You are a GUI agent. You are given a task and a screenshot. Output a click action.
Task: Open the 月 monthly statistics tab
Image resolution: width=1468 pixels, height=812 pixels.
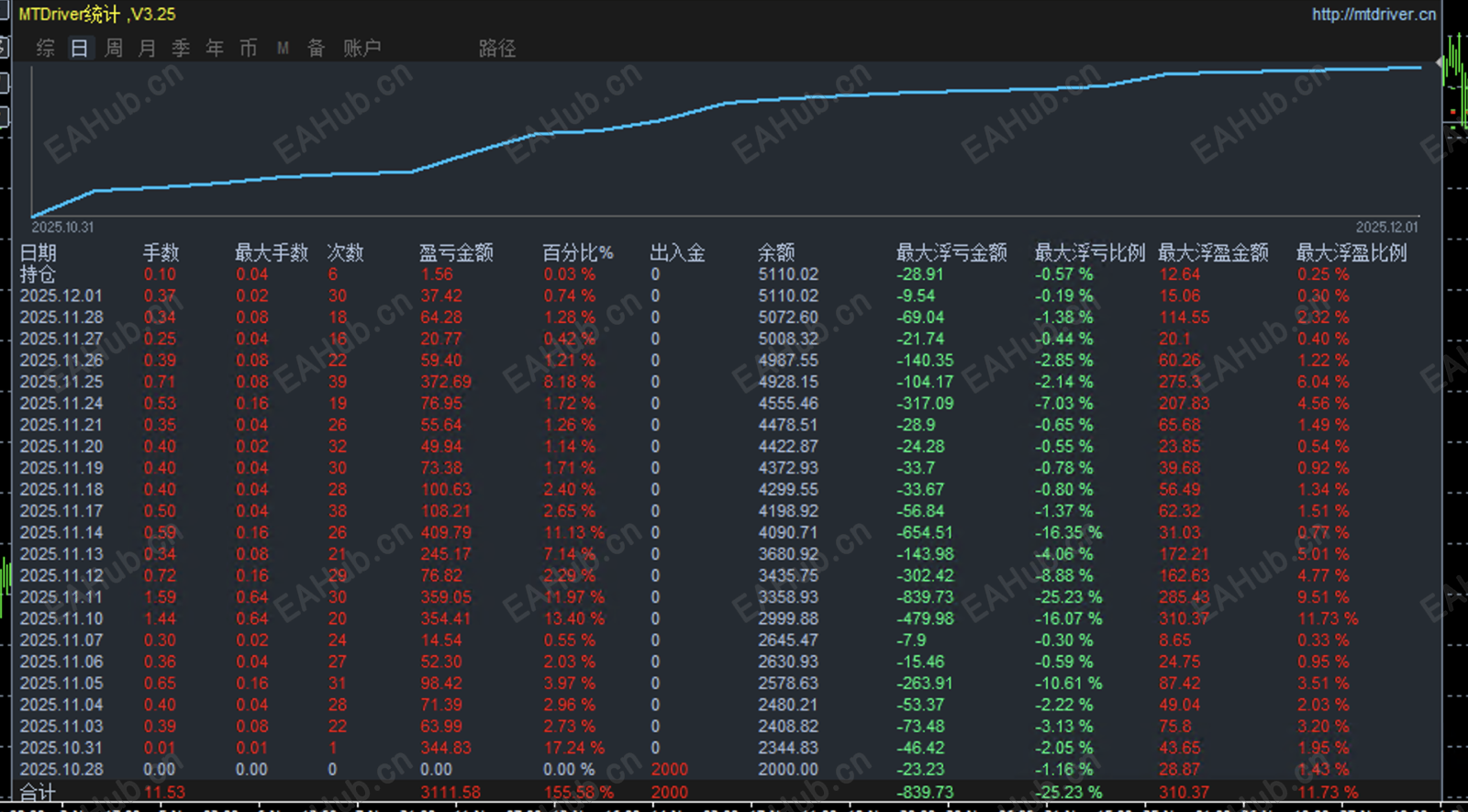[x=147, y=48]
